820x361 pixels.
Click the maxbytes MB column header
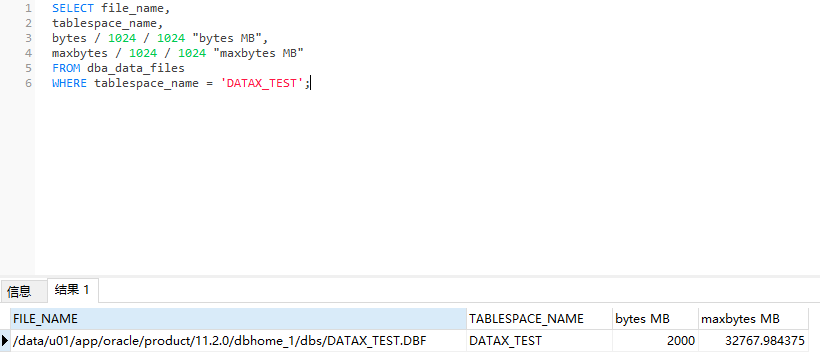pos(753,319)
